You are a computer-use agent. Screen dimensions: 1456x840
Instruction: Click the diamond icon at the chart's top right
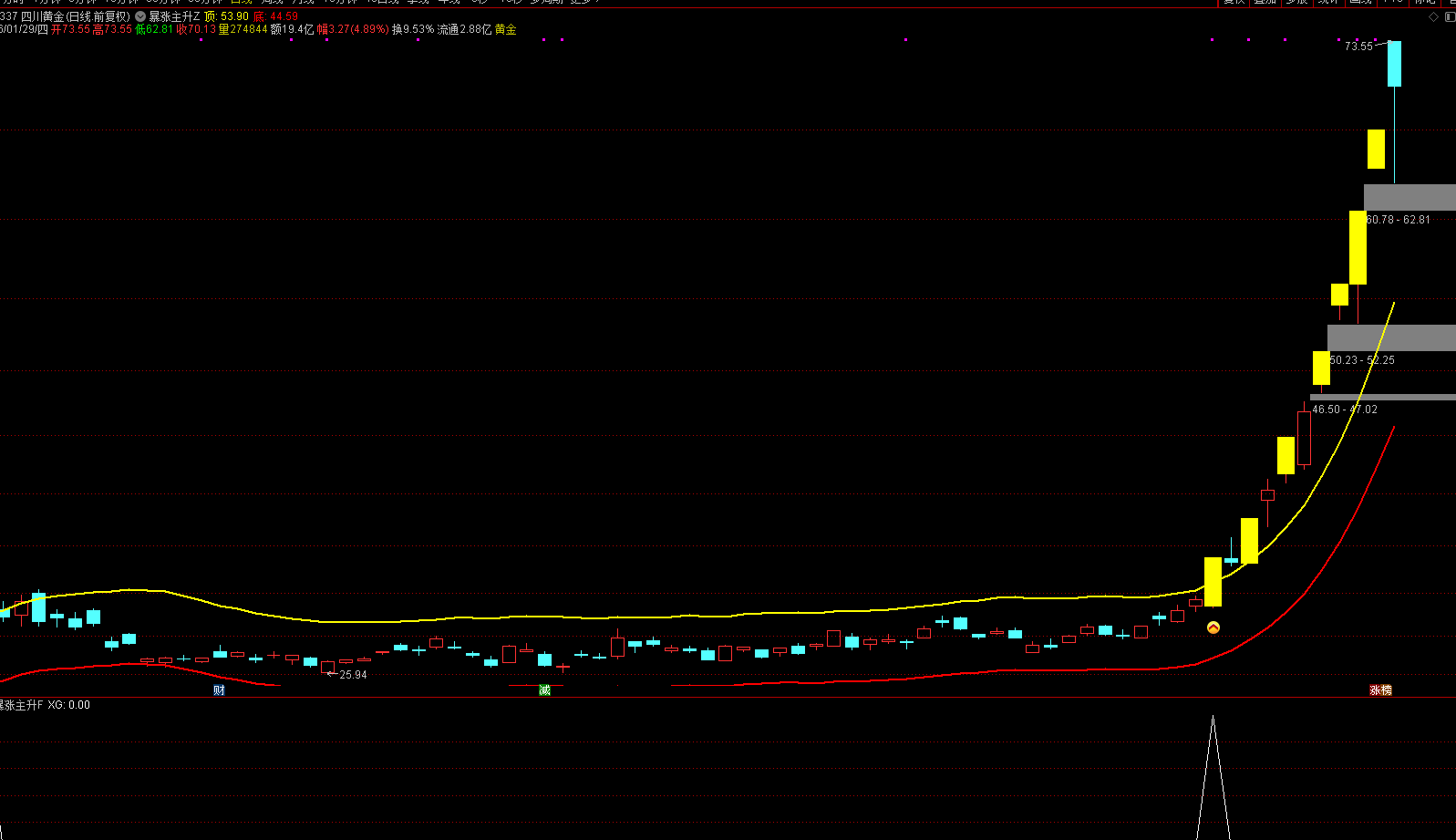coord(1433,16)
